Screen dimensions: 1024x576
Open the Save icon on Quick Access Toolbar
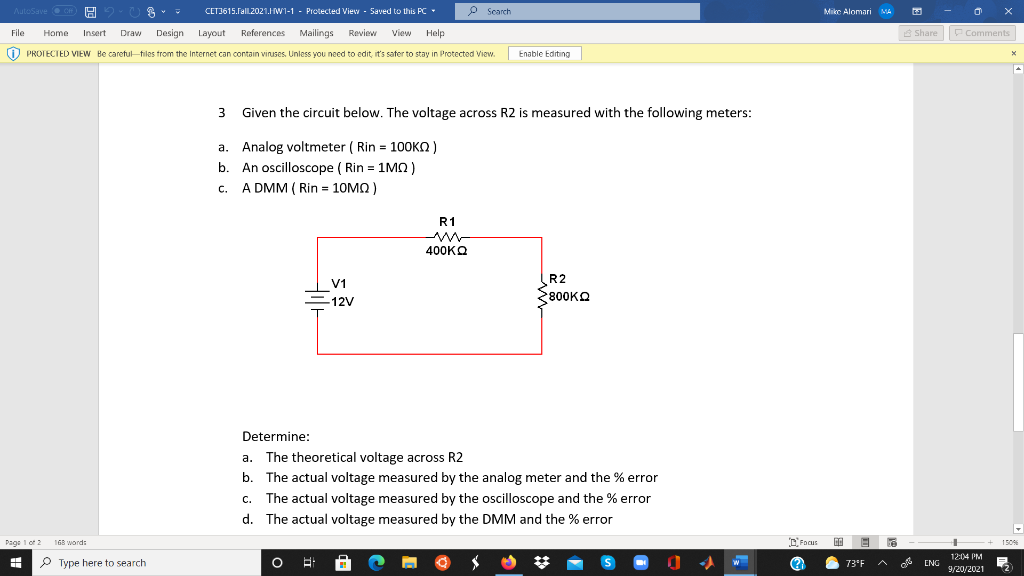click(89, 11)
